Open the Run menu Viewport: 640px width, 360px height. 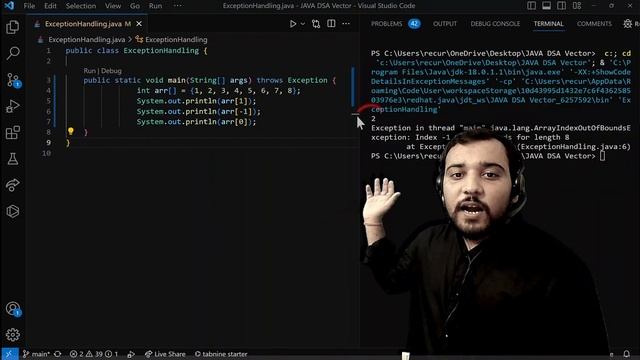155,6
